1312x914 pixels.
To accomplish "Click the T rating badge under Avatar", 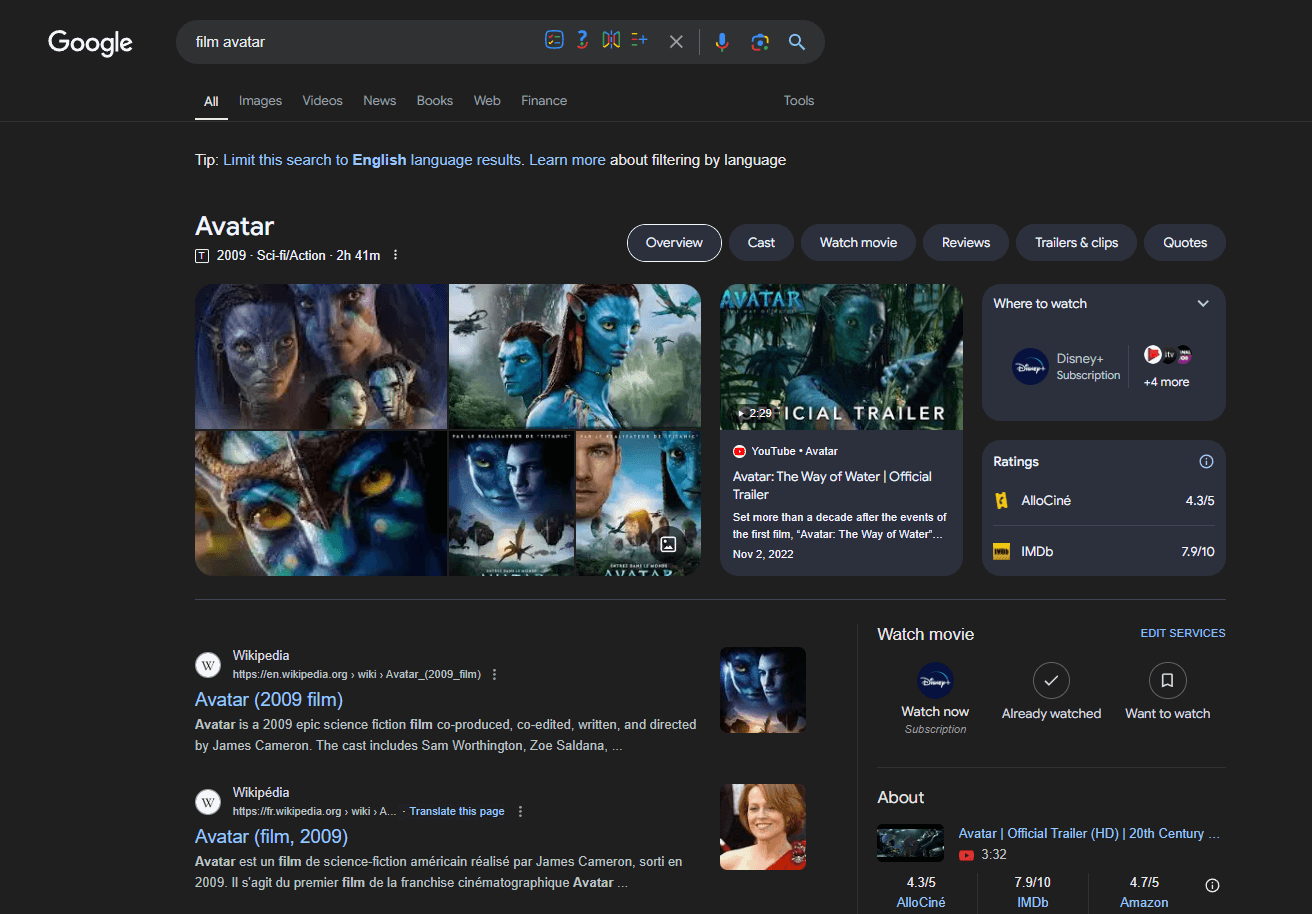I will coord(202,256).
